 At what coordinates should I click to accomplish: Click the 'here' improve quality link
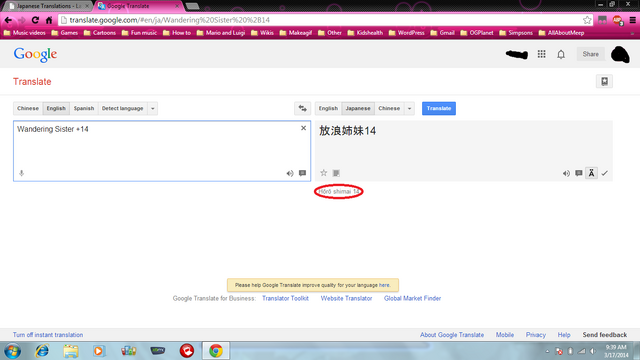pos(384,285)
